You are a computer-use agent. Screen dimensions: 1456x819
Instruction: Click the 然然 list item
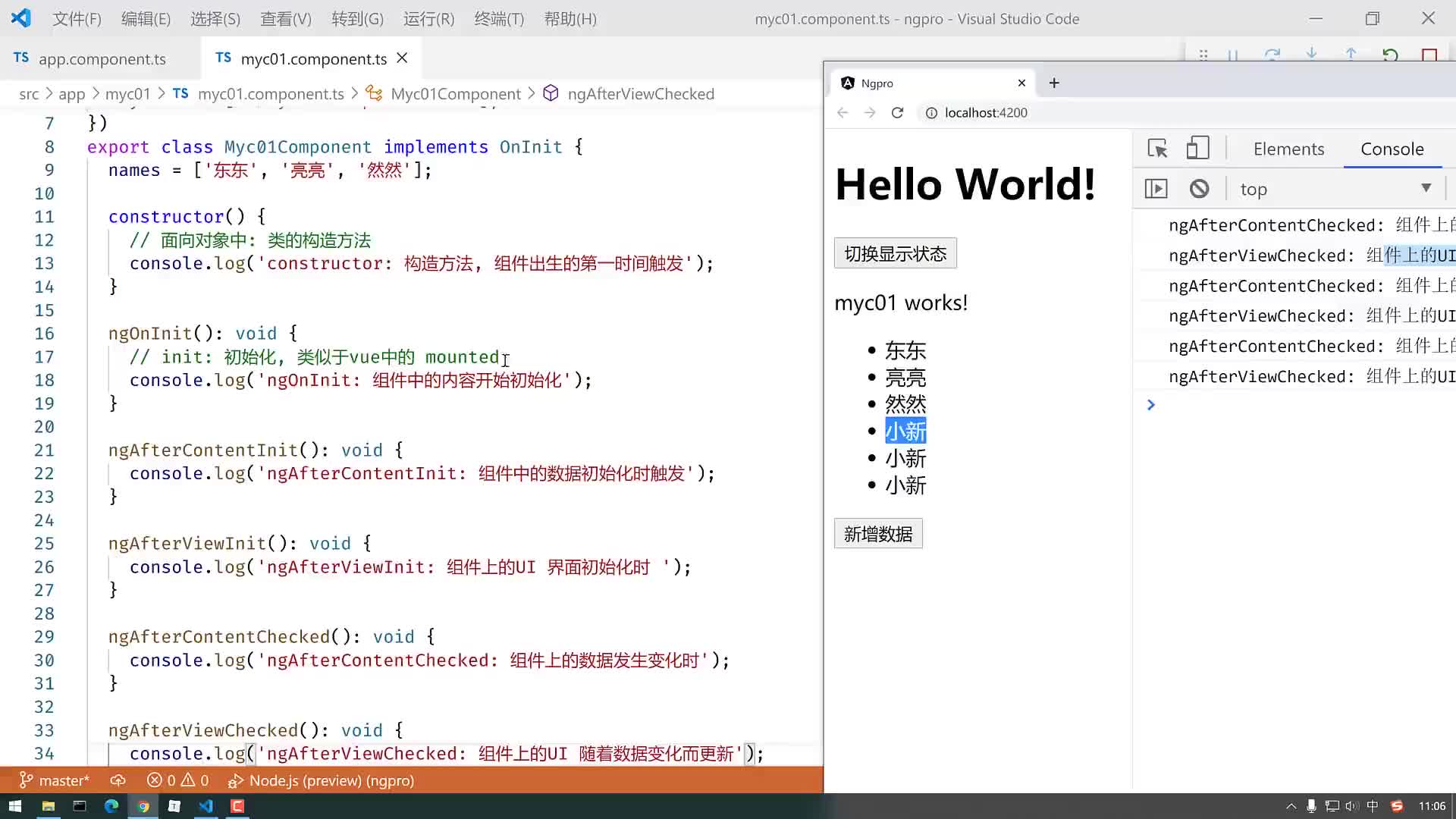(x=905, y=403)
